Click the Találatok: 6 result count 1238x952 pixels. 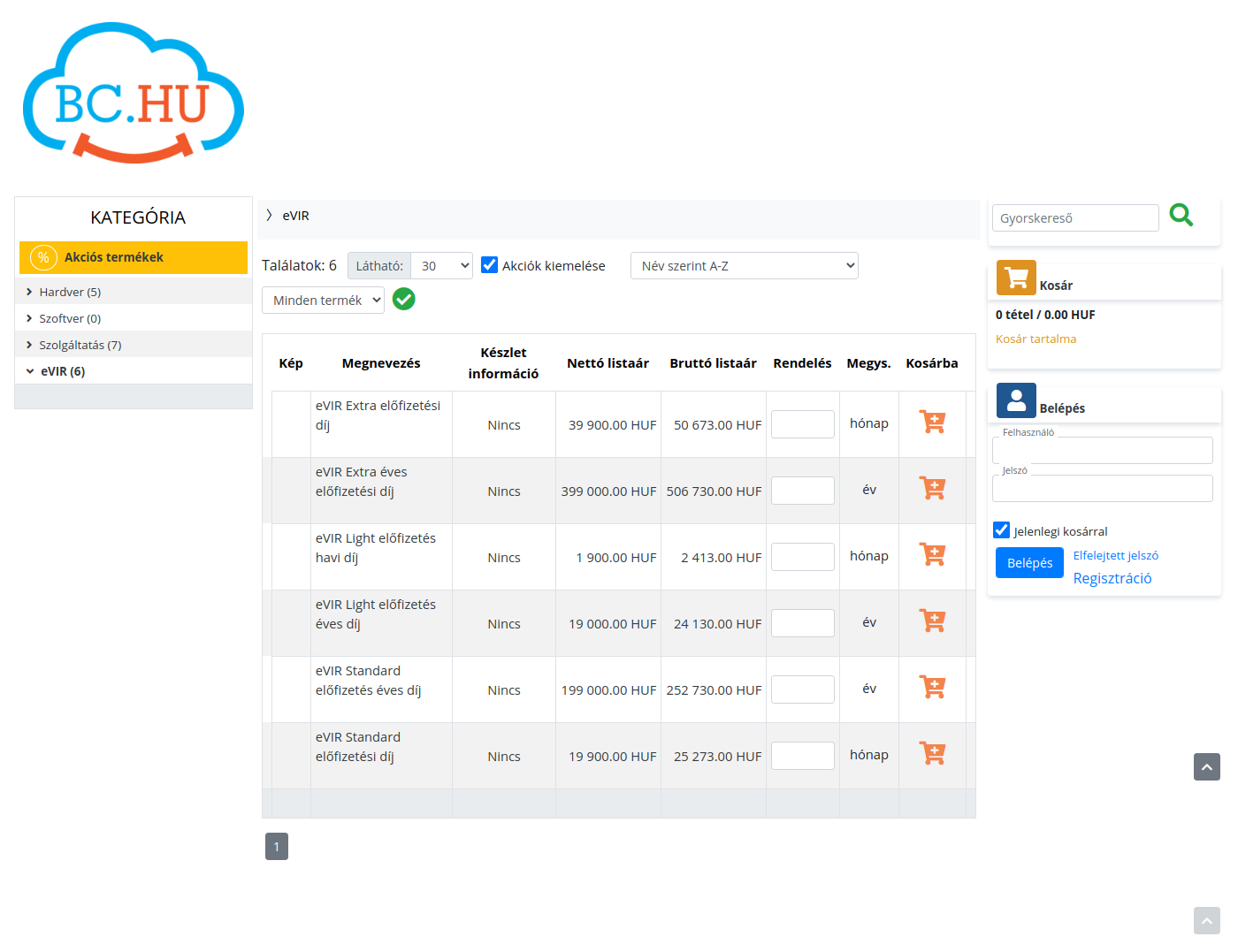299,265
